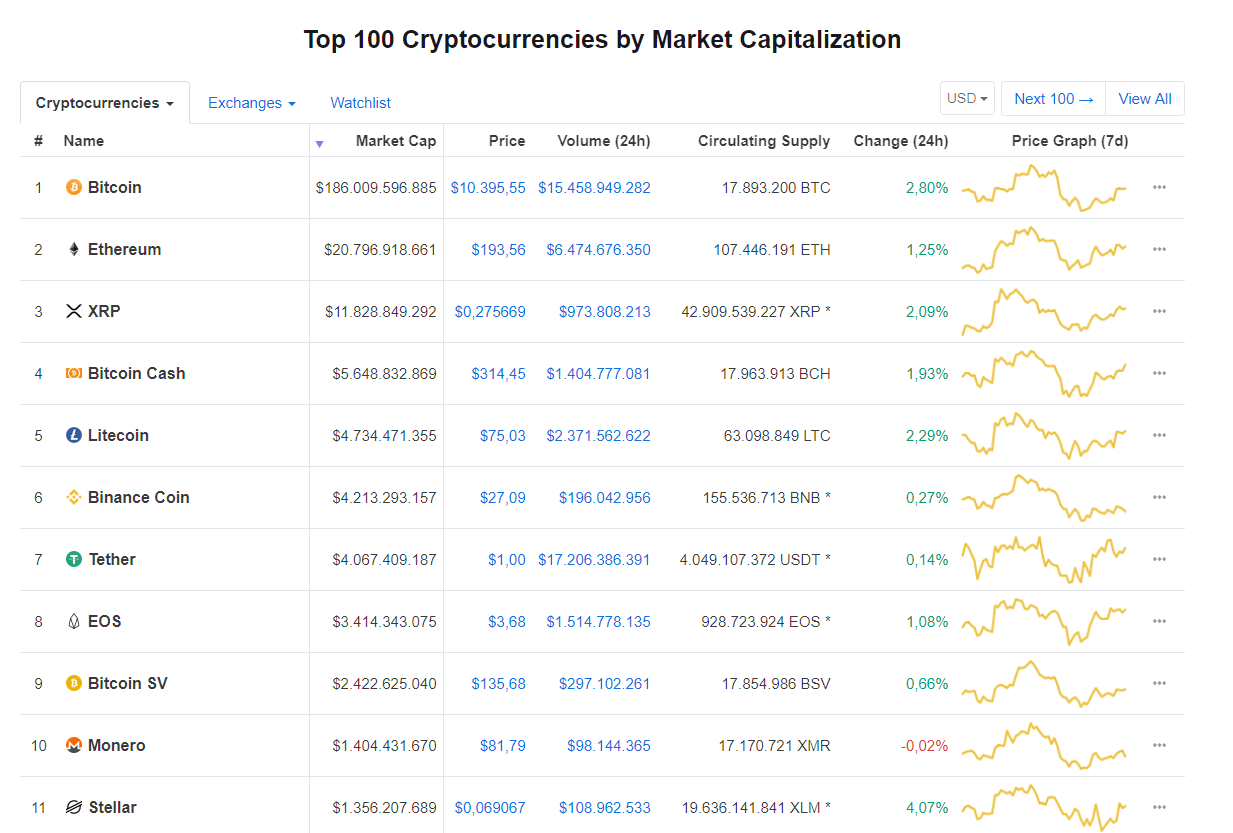Sort by Price column header
The image size is (1233, 833).
point(507,141)
